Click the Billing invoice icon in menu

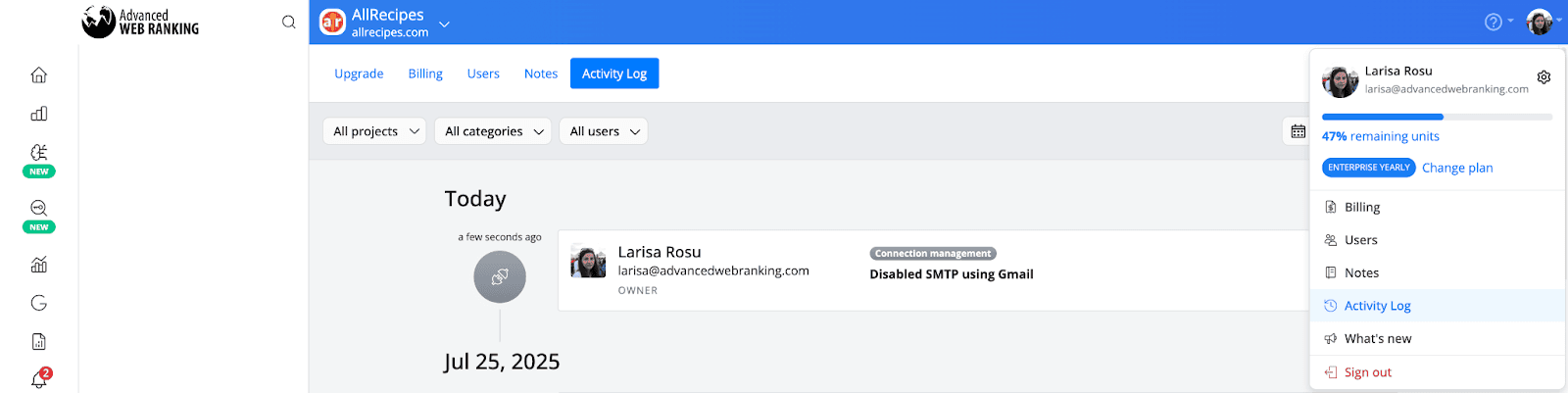pyautogui.click(x=1331, y=207)
